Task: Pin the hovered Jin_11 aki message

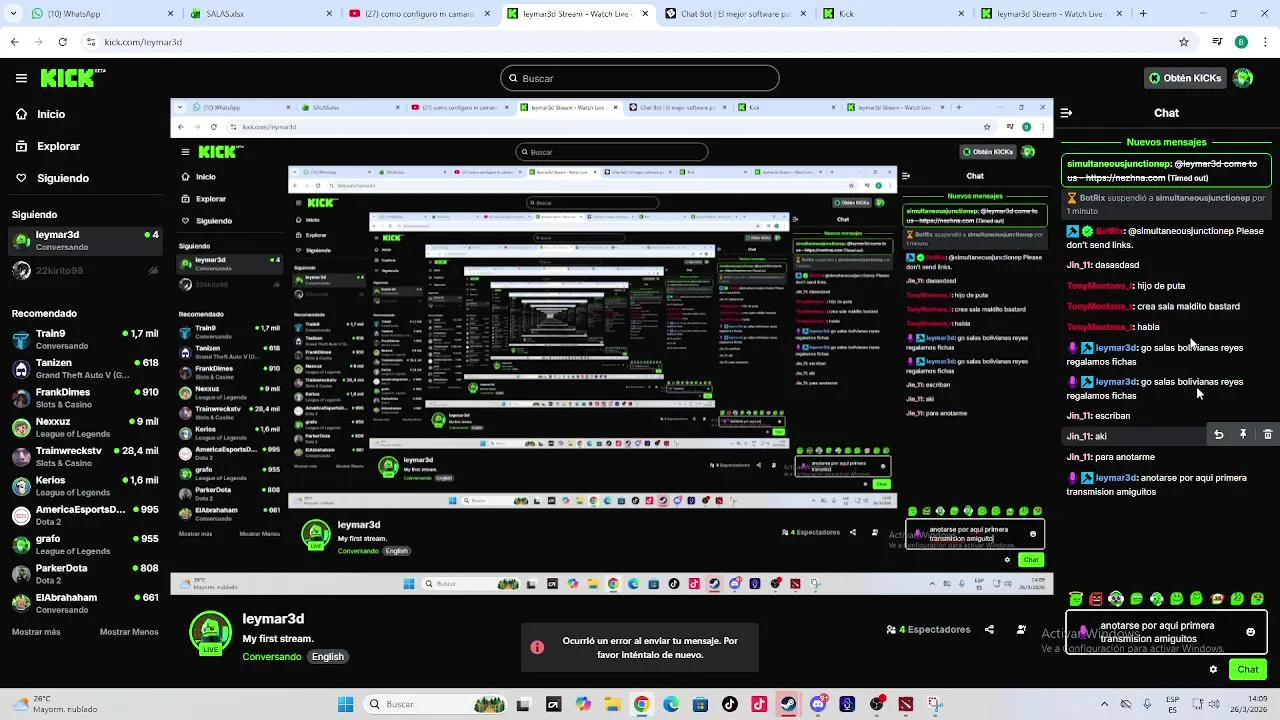Action: pos(1243,434)
